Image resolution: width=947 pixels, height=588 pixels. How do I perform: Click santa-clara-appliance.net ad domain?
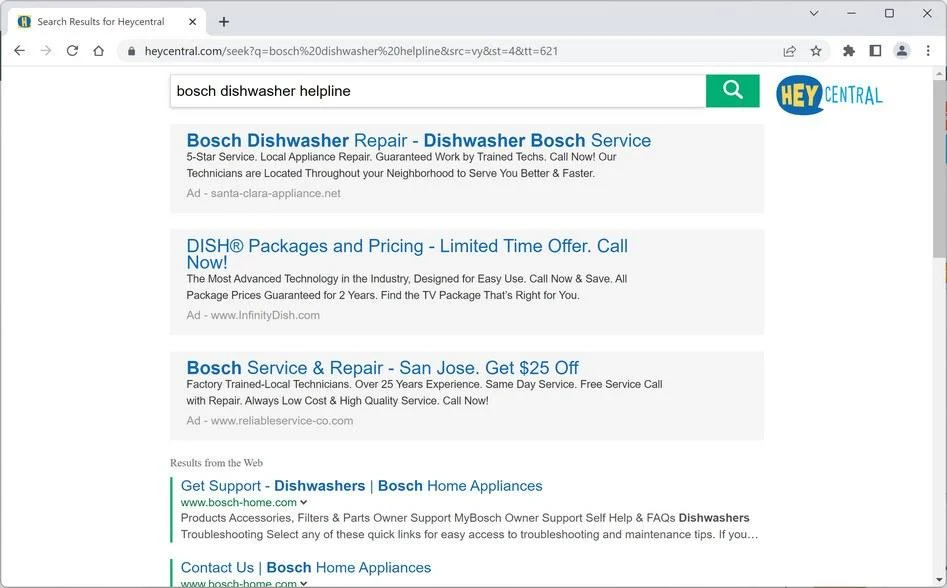point(275,193)
